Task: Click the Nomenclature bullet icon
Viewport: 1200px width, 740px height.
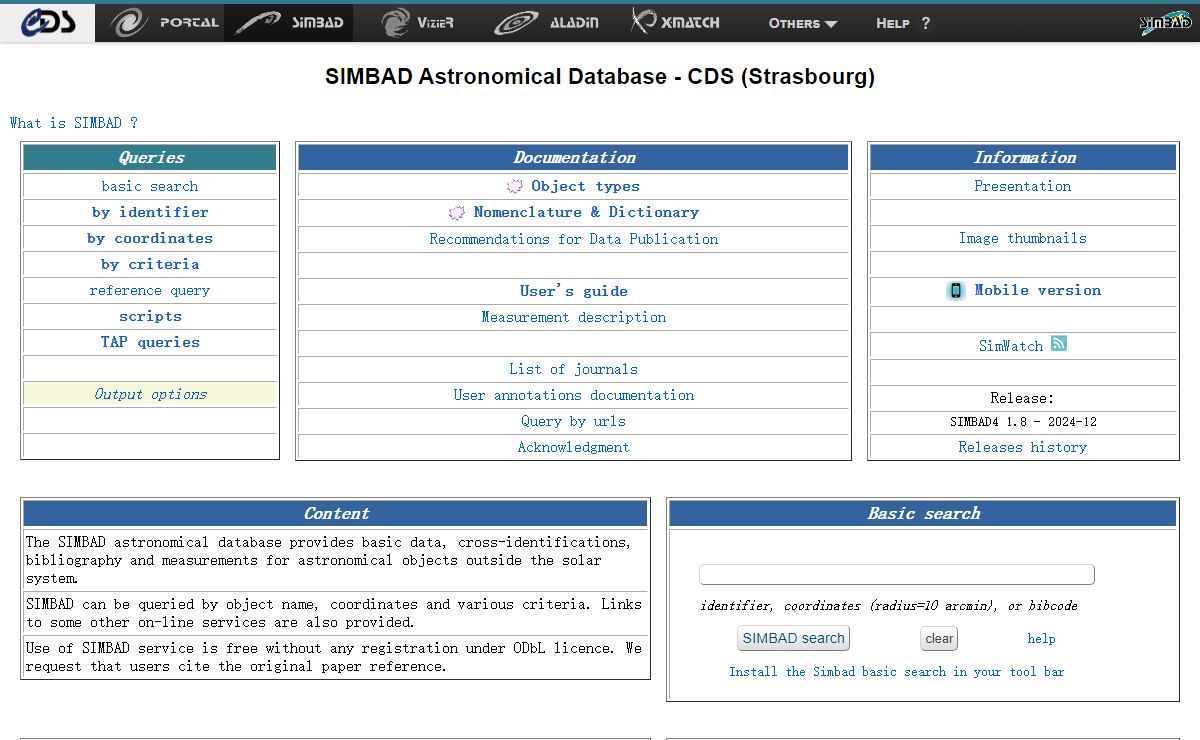Action: 457,212
